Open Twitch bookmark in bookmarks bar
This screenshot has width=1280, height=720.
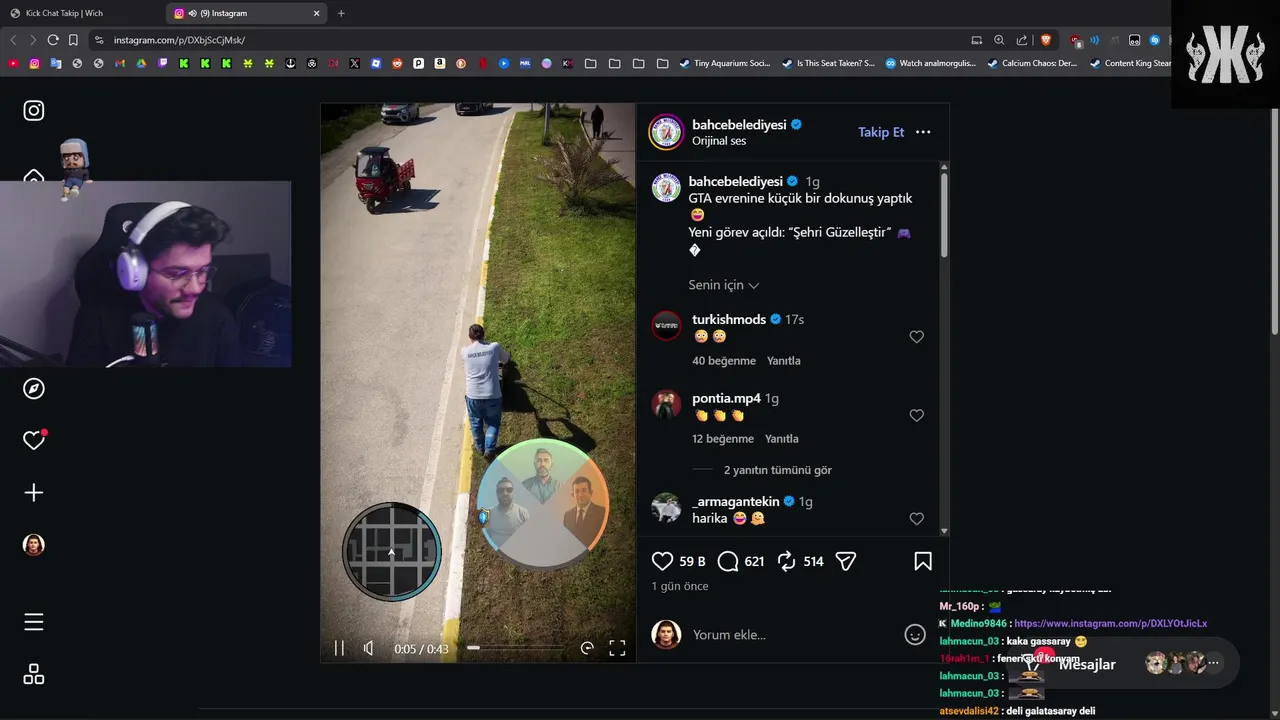163,63
